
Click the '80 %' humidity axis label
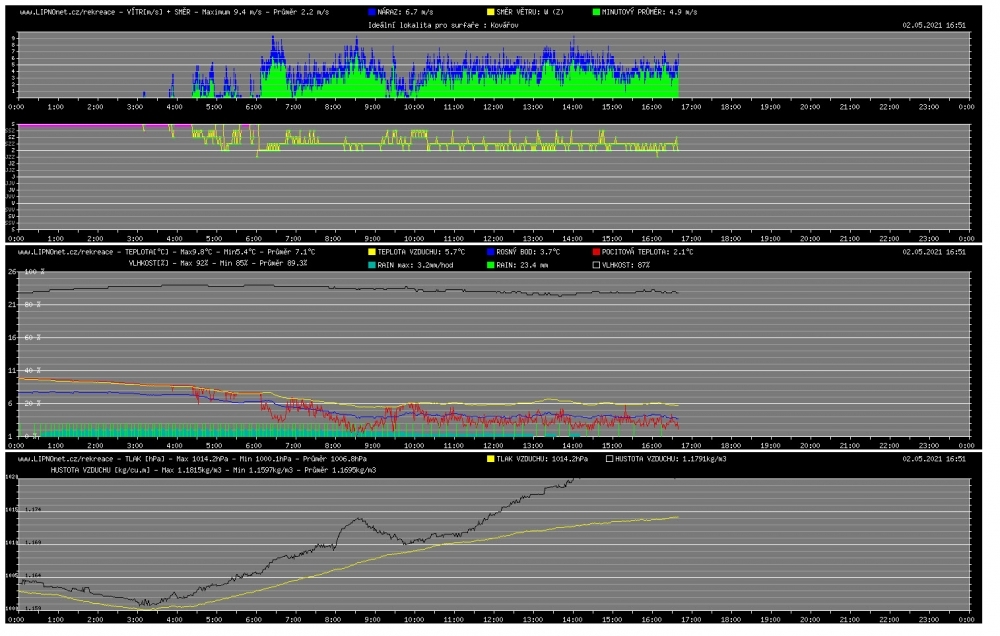(33, 305)
